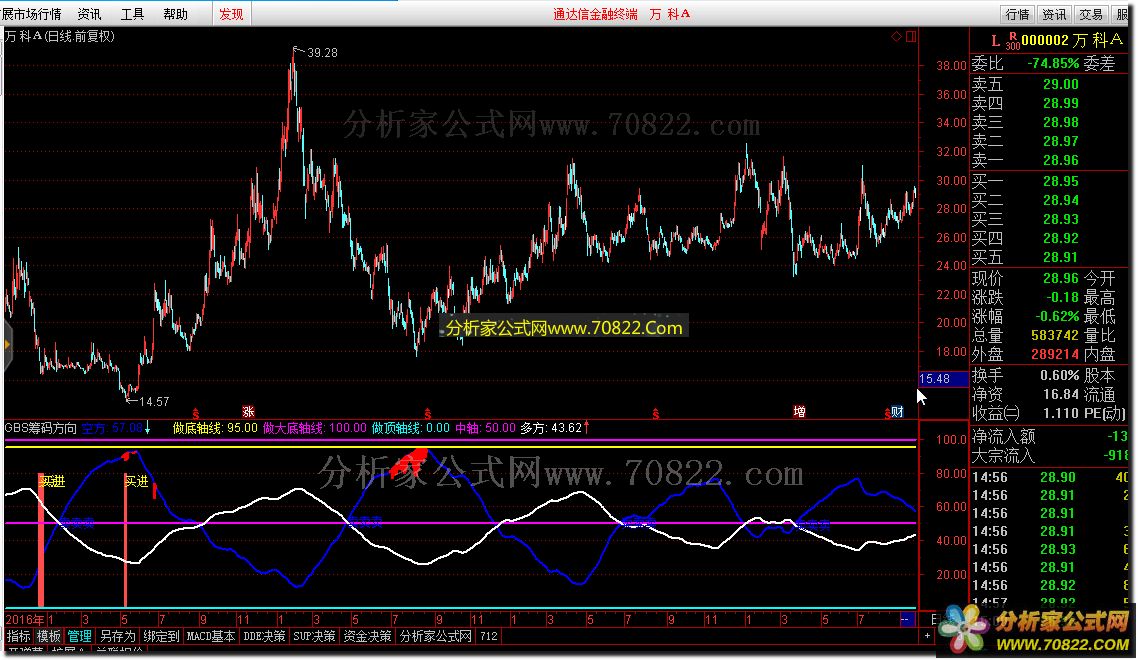The image size is (1138, 660).
Task: Click the 换手 value 0.60%
Action: click(x=1060, y=375)
